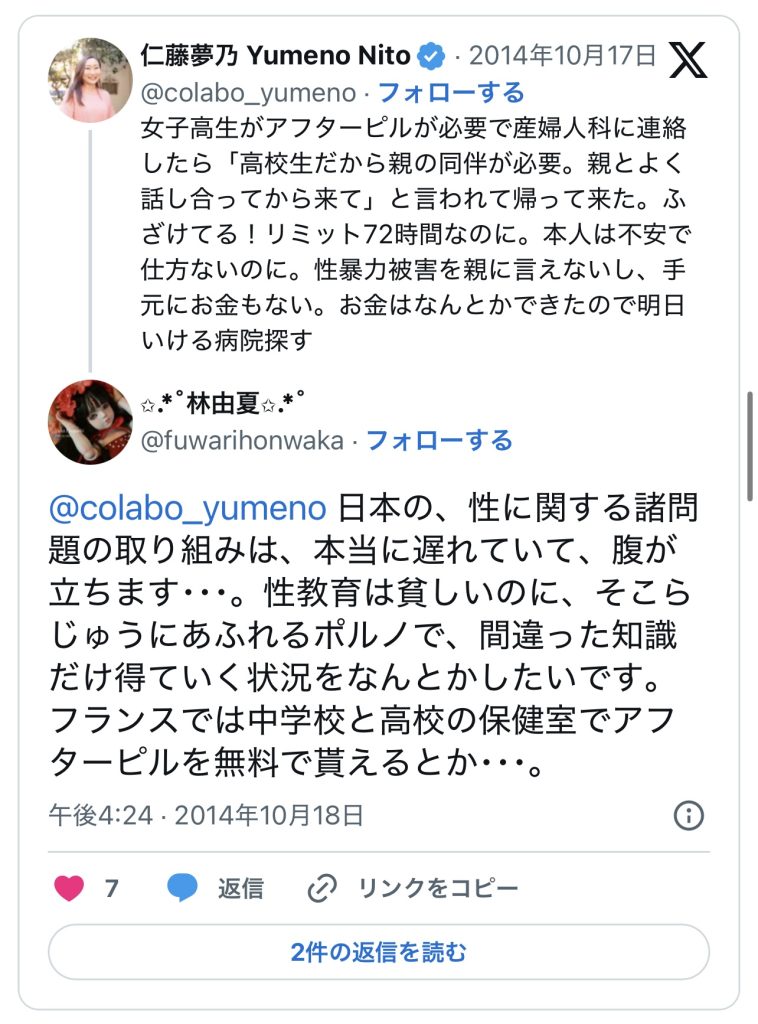
Task: Click the X logo icon
Action: [688, 59]
